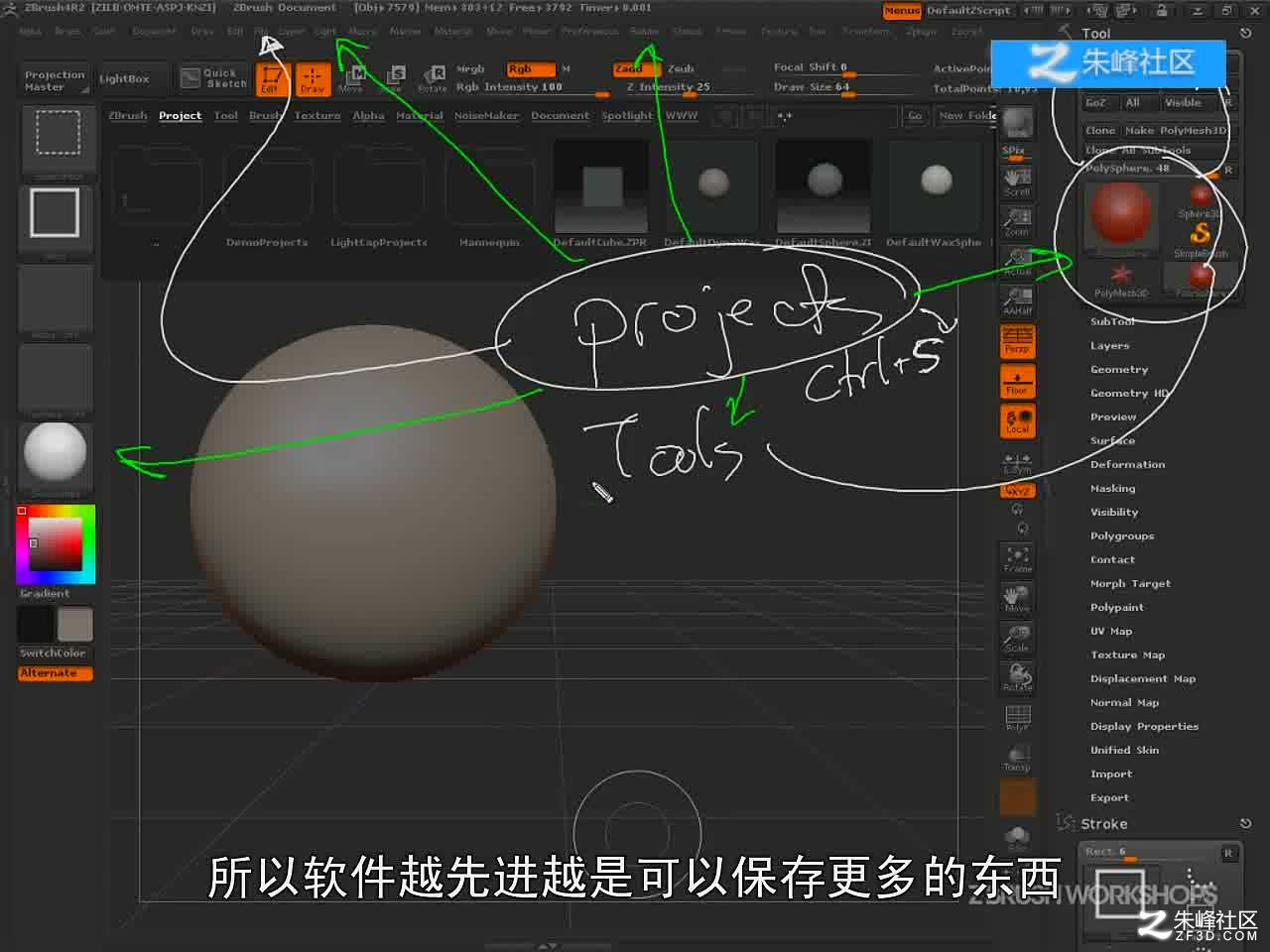Toggle the Rgb channel button
This screenshot has width=1270, height=952.
[531, 69]
